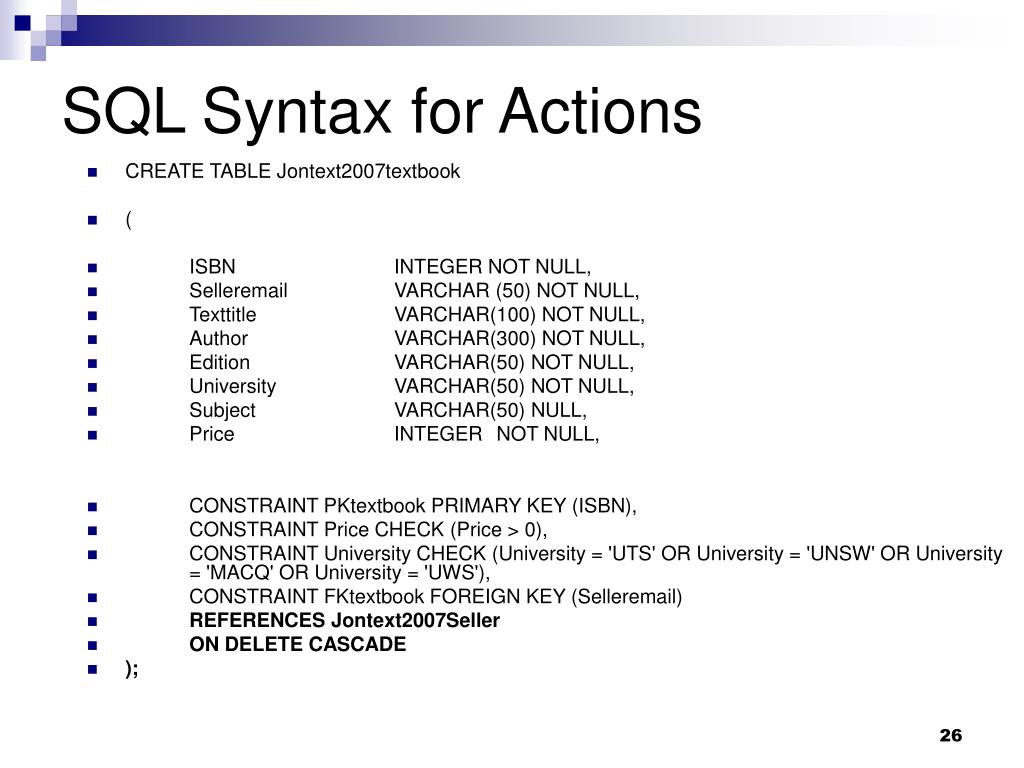Select the column name "Edition"
Viewport: 1024px width, 768px height.
219,362
